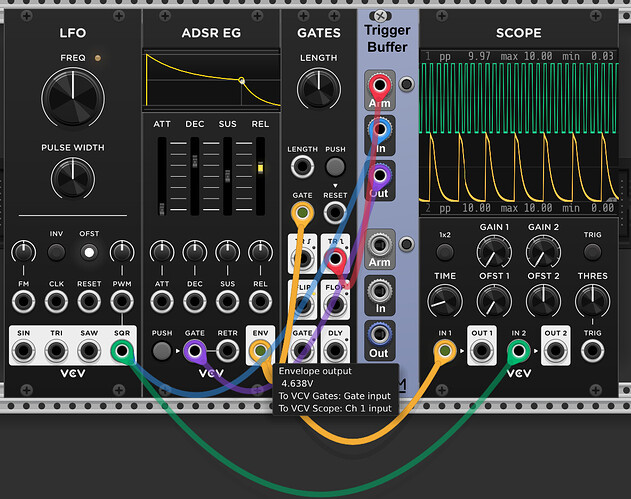
Task: Click the ADSR REL CV input jack
Action: (x=260, y=301)
